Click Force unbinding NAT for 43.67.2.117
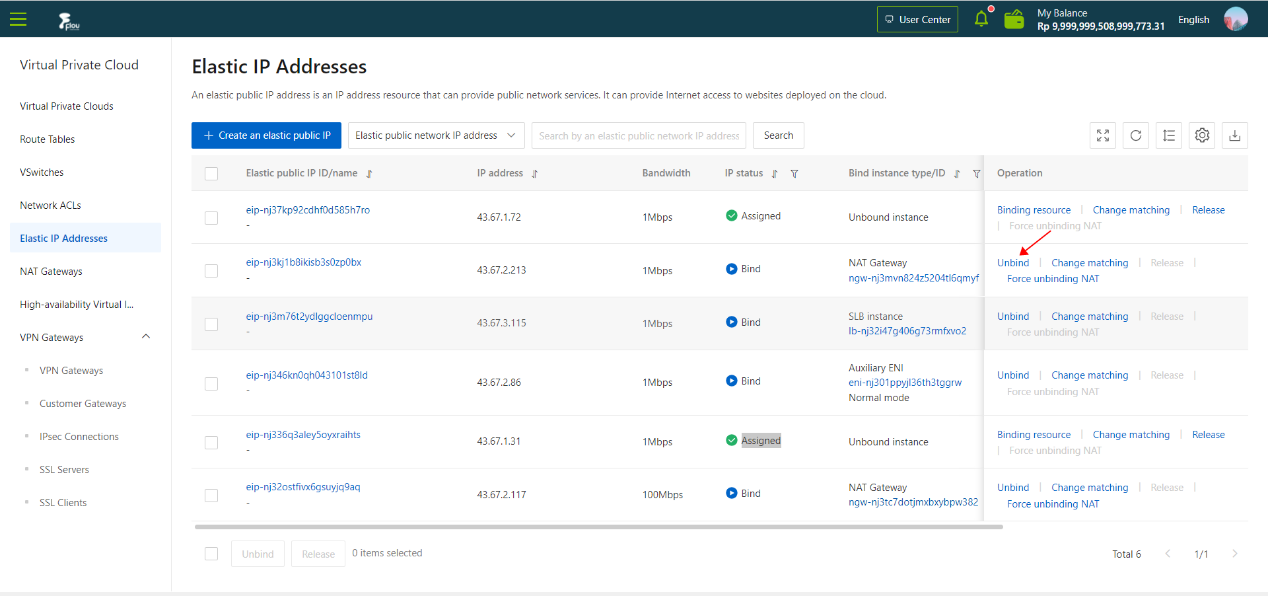Screen dimensions: 1268x596 pos(1053,504)
